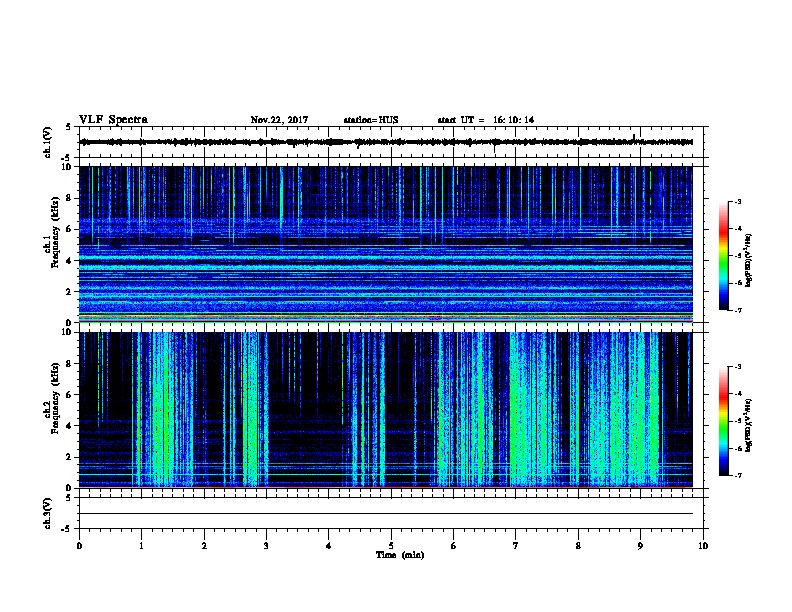Click time axis tick label "2"
This screenshot has width=792, height=612.
pyautogui.click(x=204, y=545)
